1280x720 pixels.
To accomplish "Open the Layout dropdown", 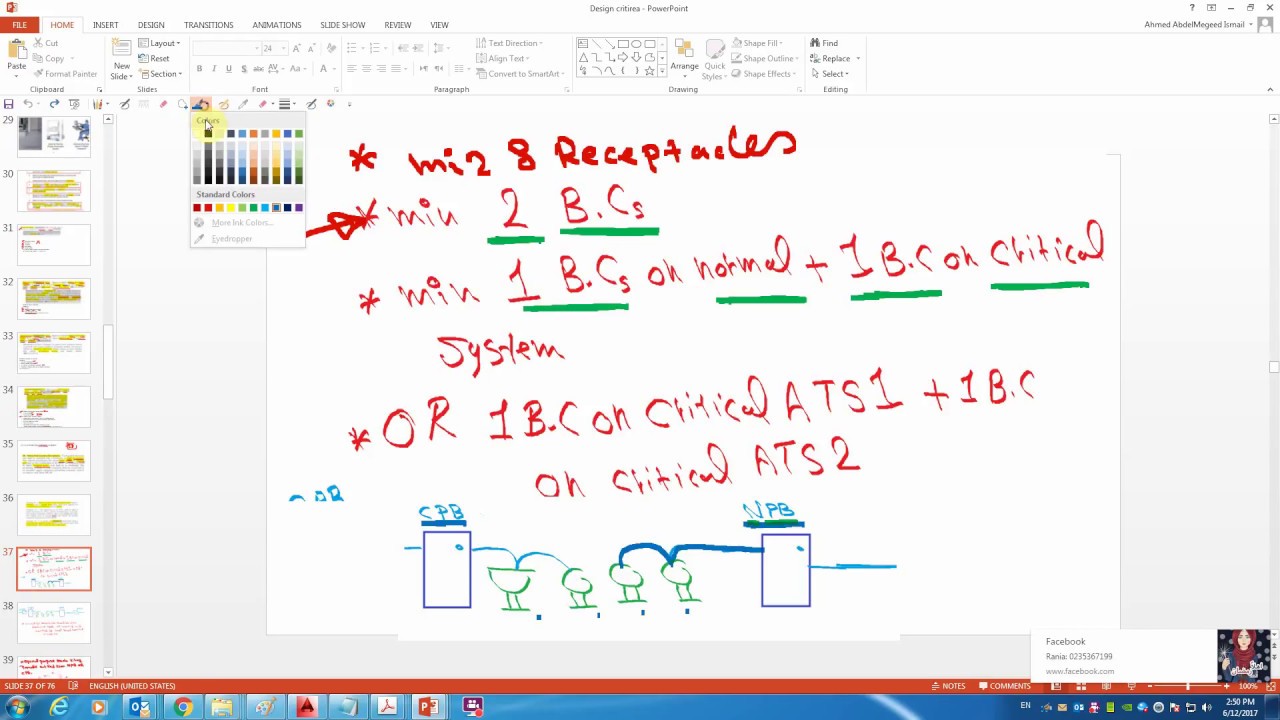I will [x=160, y=43].
